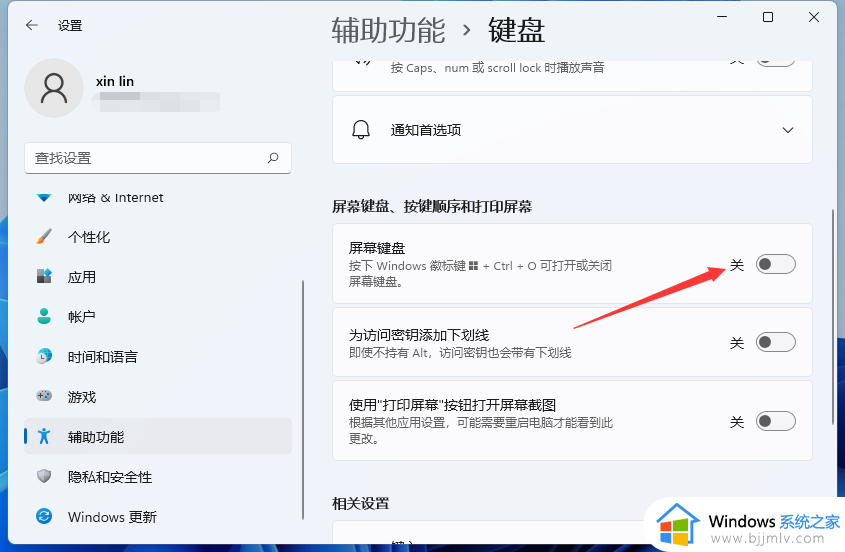This screenshot has height=552, width=845.
Task: Open 时间和语言 settings page
Action: click(x=158, y=356)
